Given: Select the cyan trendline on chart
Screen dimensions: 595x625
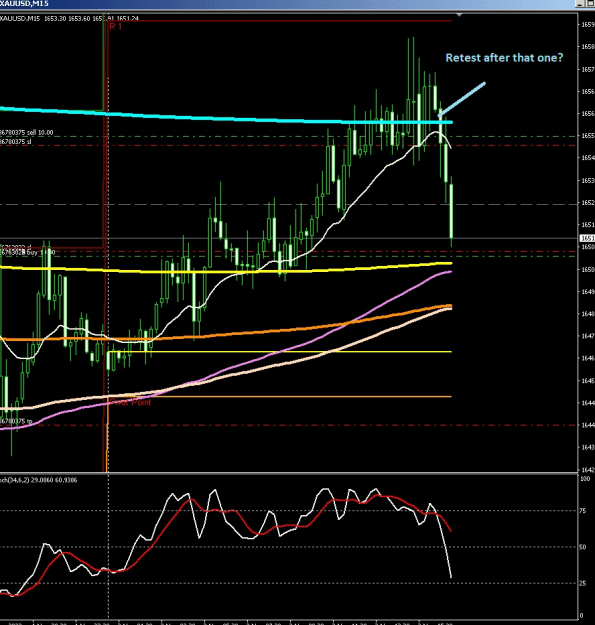Looking at the screenshot, I should (x=226, y=116).
